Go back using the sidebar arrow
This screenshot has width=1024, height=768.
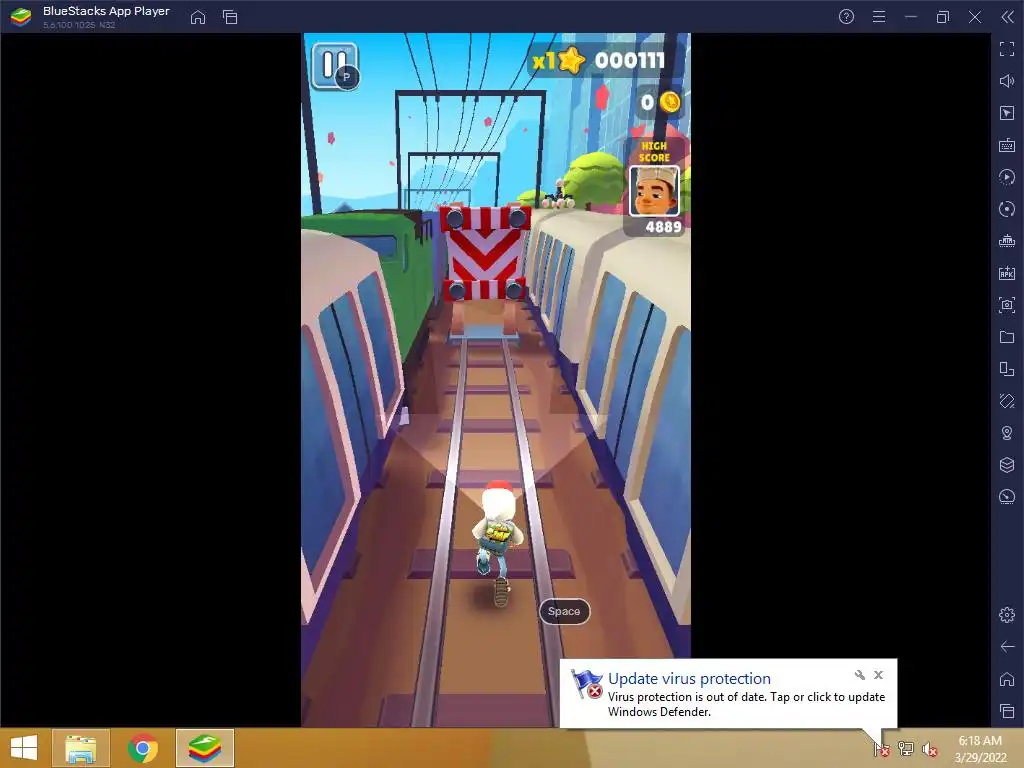point(1007,647)
